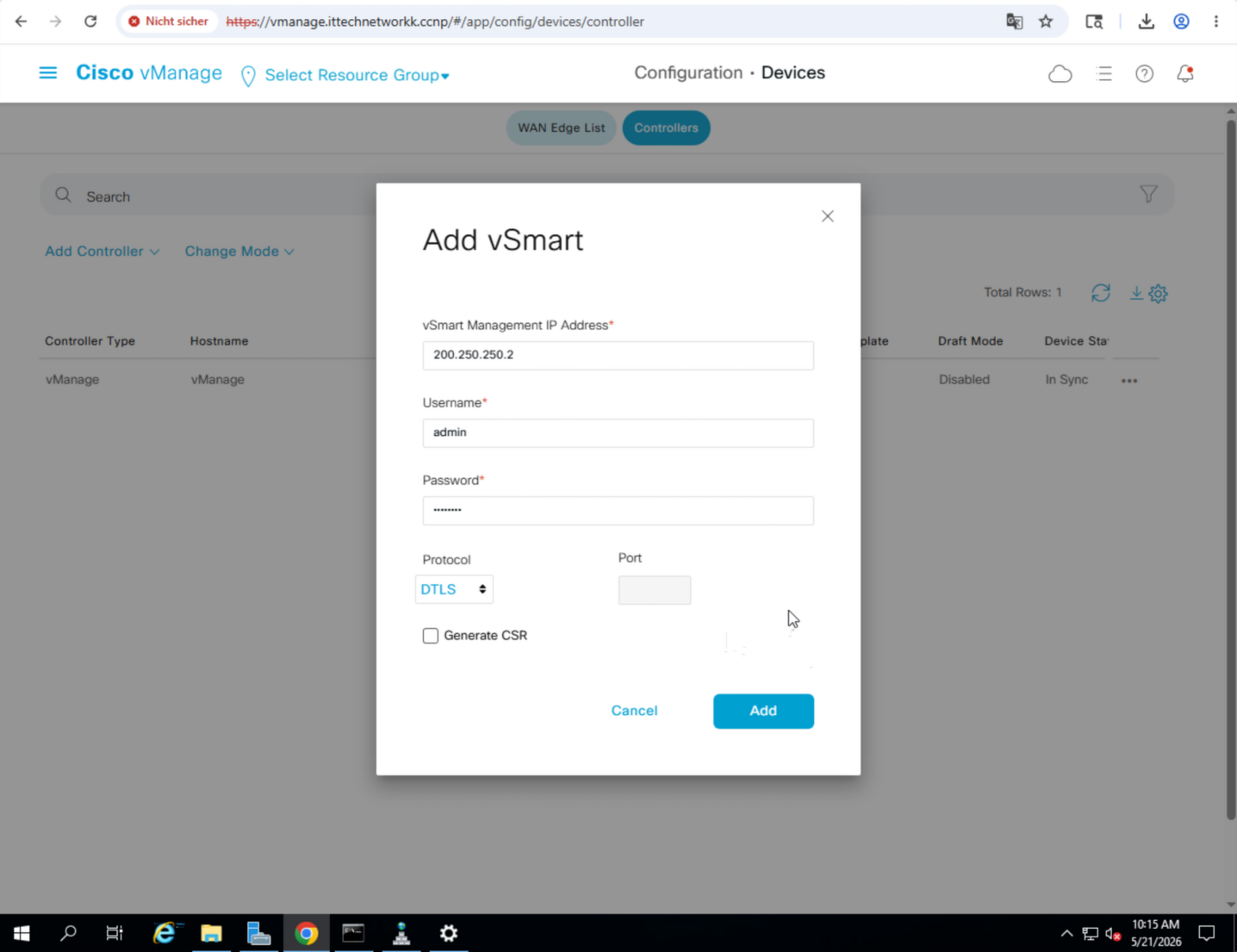The height and width of the screenshot is (952, 1237).
Task: Click into vSmart Management IP Address field
Action: [x=618, y=355]
